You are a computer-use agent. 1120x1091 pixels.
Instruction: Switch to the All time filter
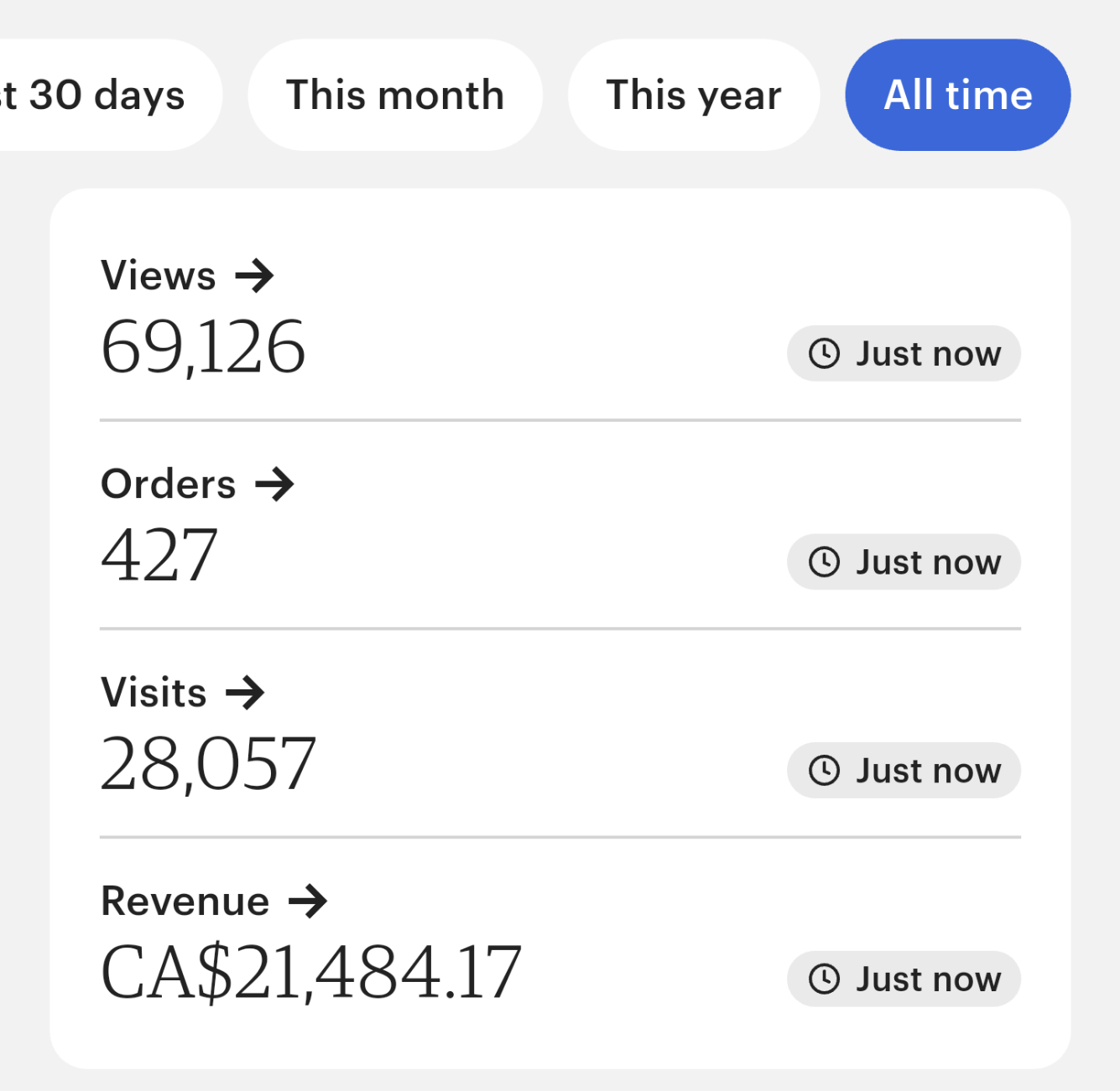click(958, 95)
